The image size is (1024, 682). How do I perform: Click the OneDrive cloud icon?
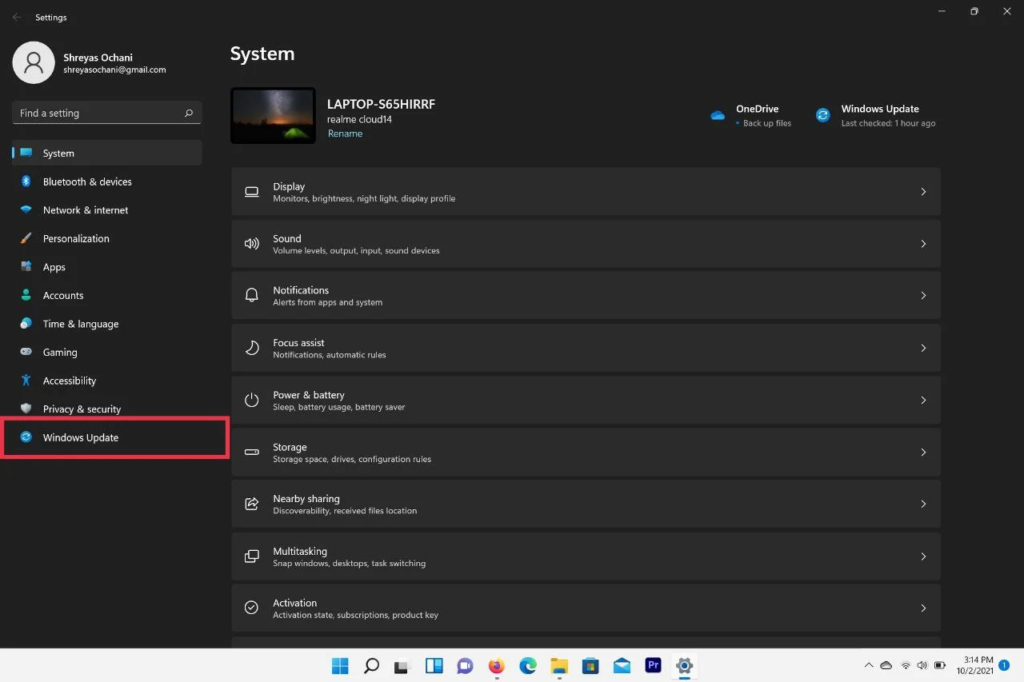pyautogui.click(x=717, y=115)
